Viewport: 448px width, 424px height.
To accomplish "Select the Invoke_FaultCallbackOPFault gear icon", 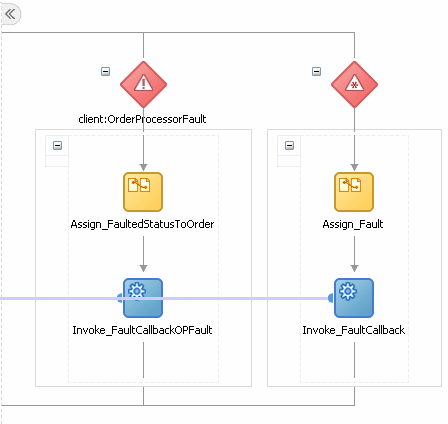I will 143,298.
